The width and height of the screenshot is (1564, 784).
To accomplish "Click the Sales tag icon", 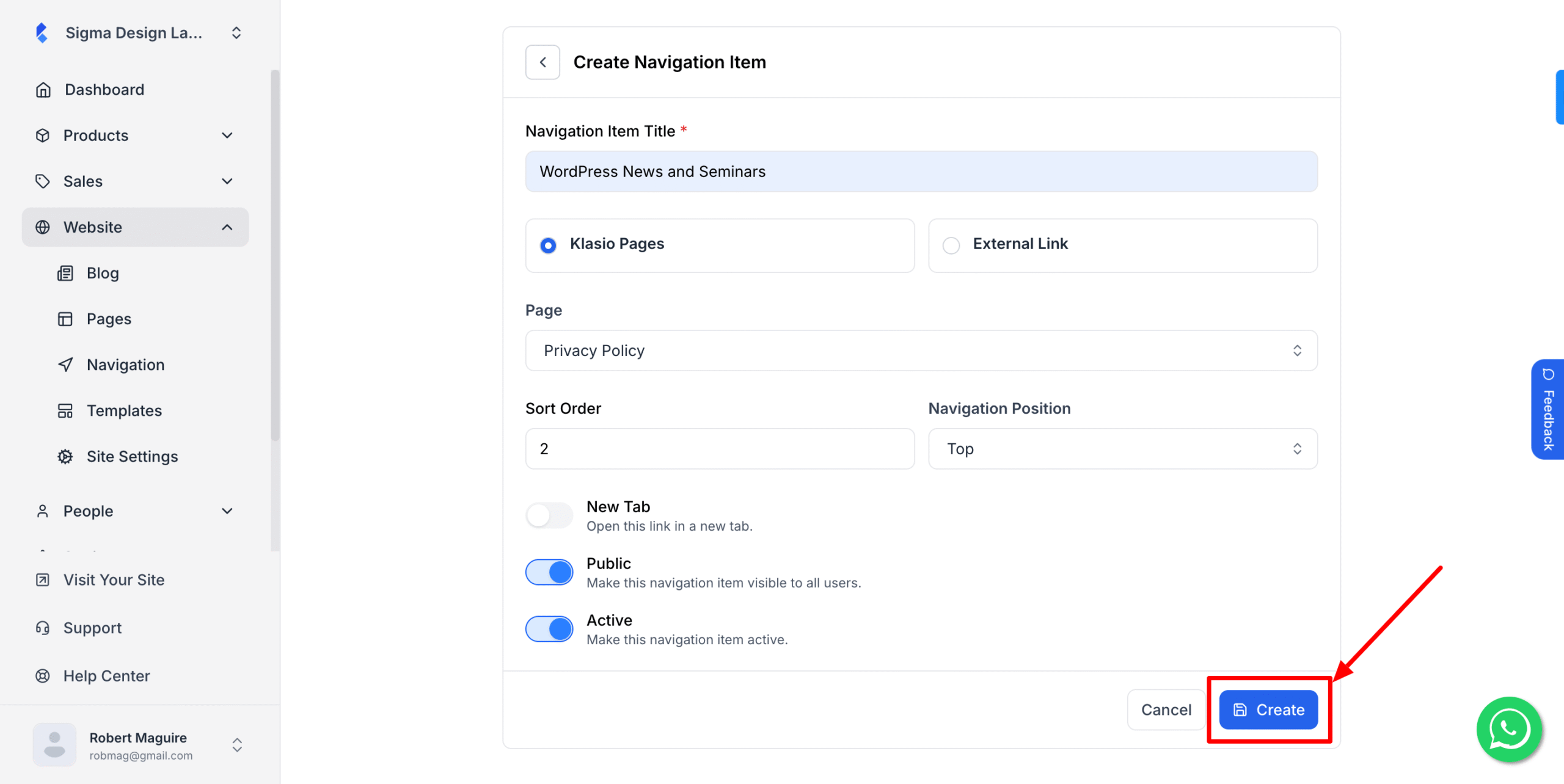I will pos(42,181).
